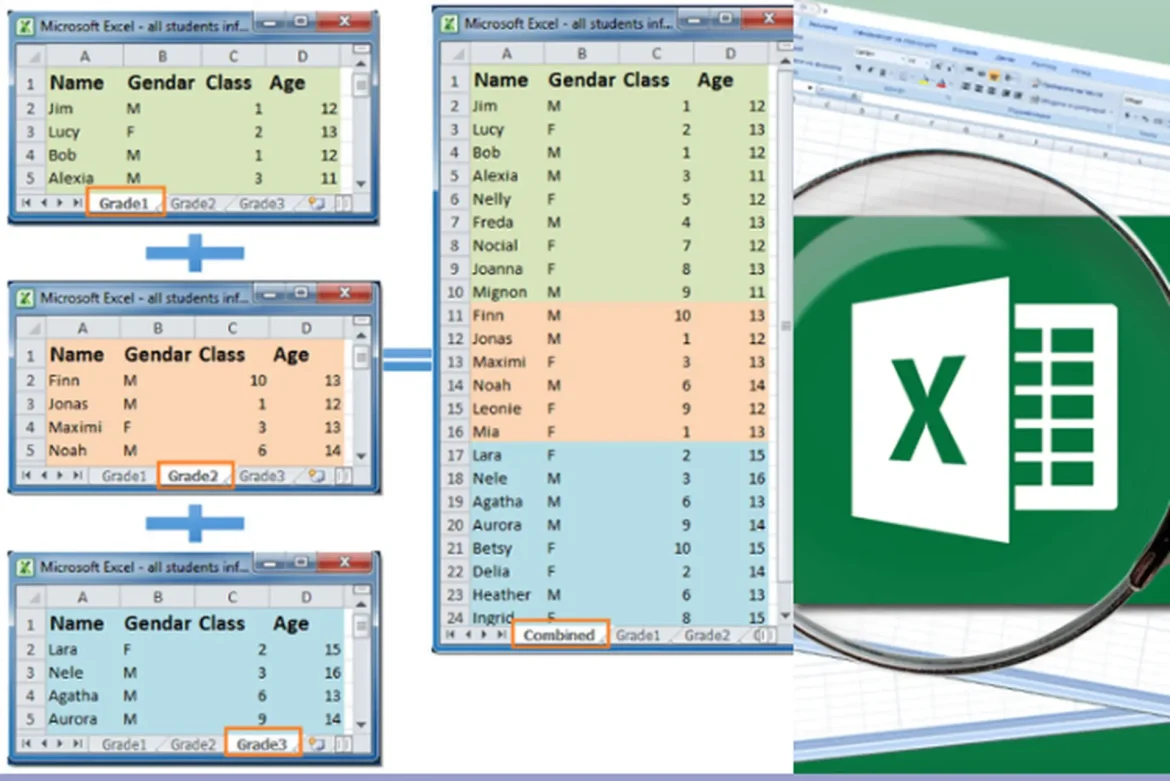Click the scroll-up arrow in the Grade2 window

[361, 333]
